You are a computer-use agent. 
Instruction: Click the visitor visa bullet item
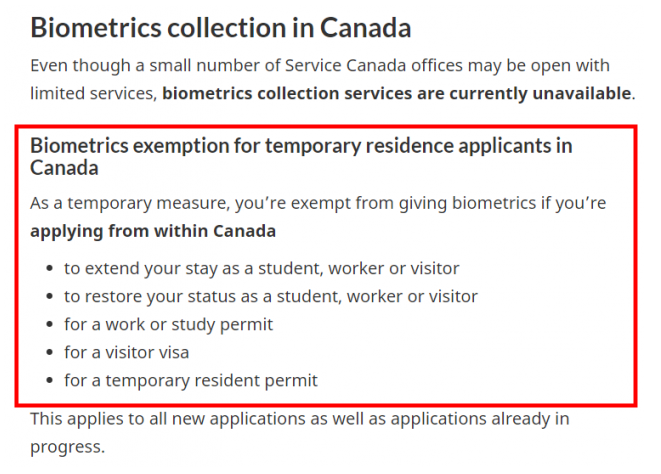pyautogui.click(x=126, y=352)
